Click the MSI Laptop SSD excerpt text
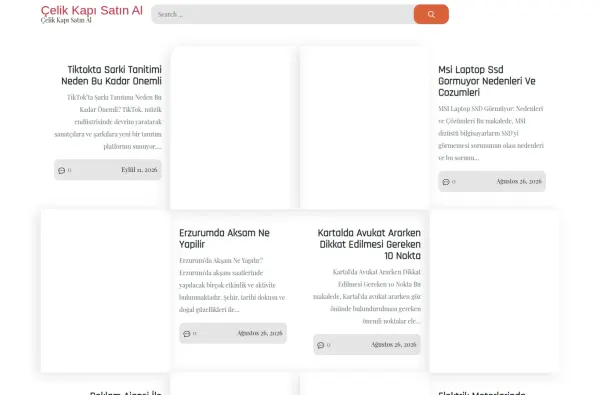This screenshot has width=600, height=395. [x=491, y=133]
